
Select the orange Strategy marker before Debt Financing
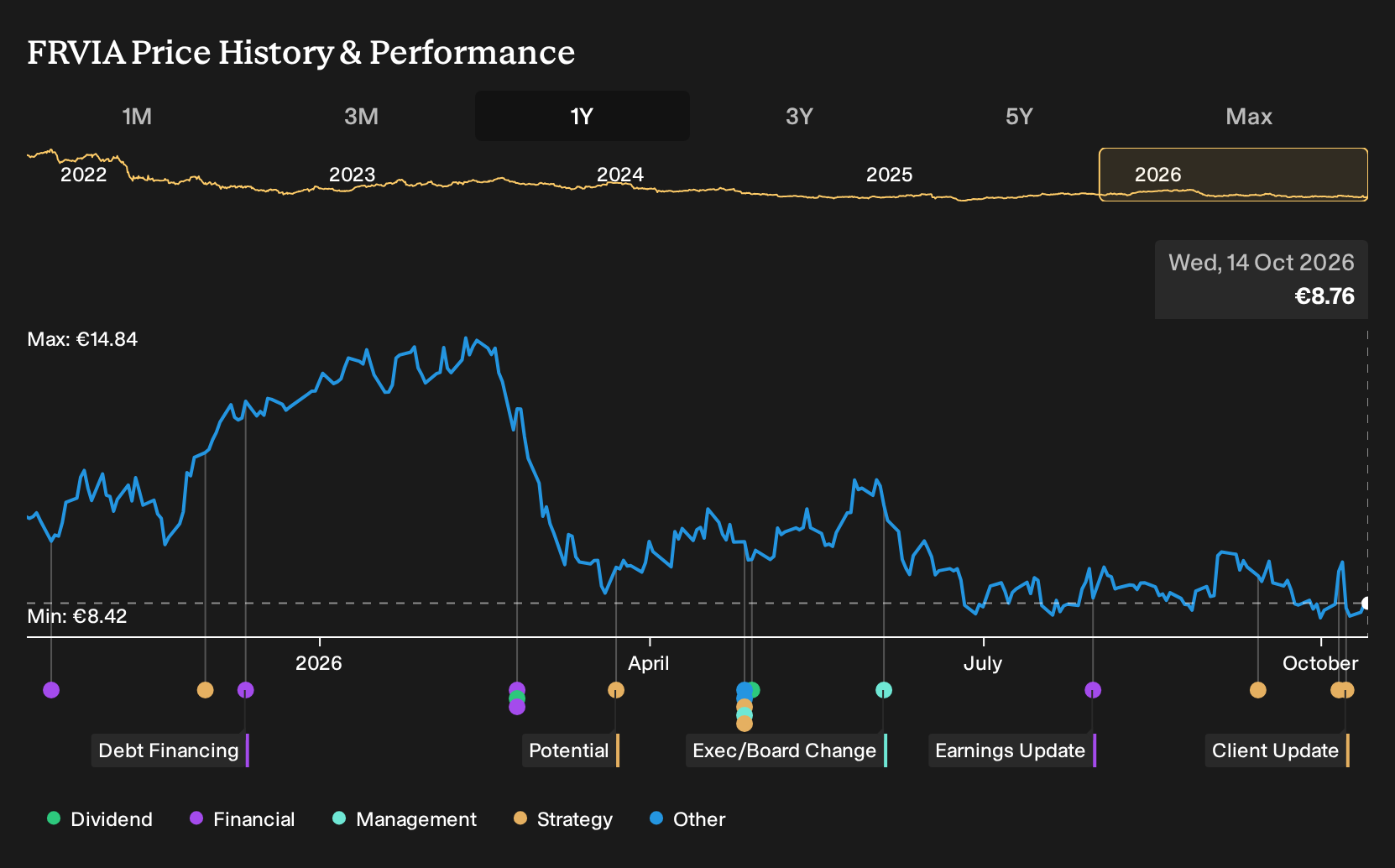tap(205, 690)
